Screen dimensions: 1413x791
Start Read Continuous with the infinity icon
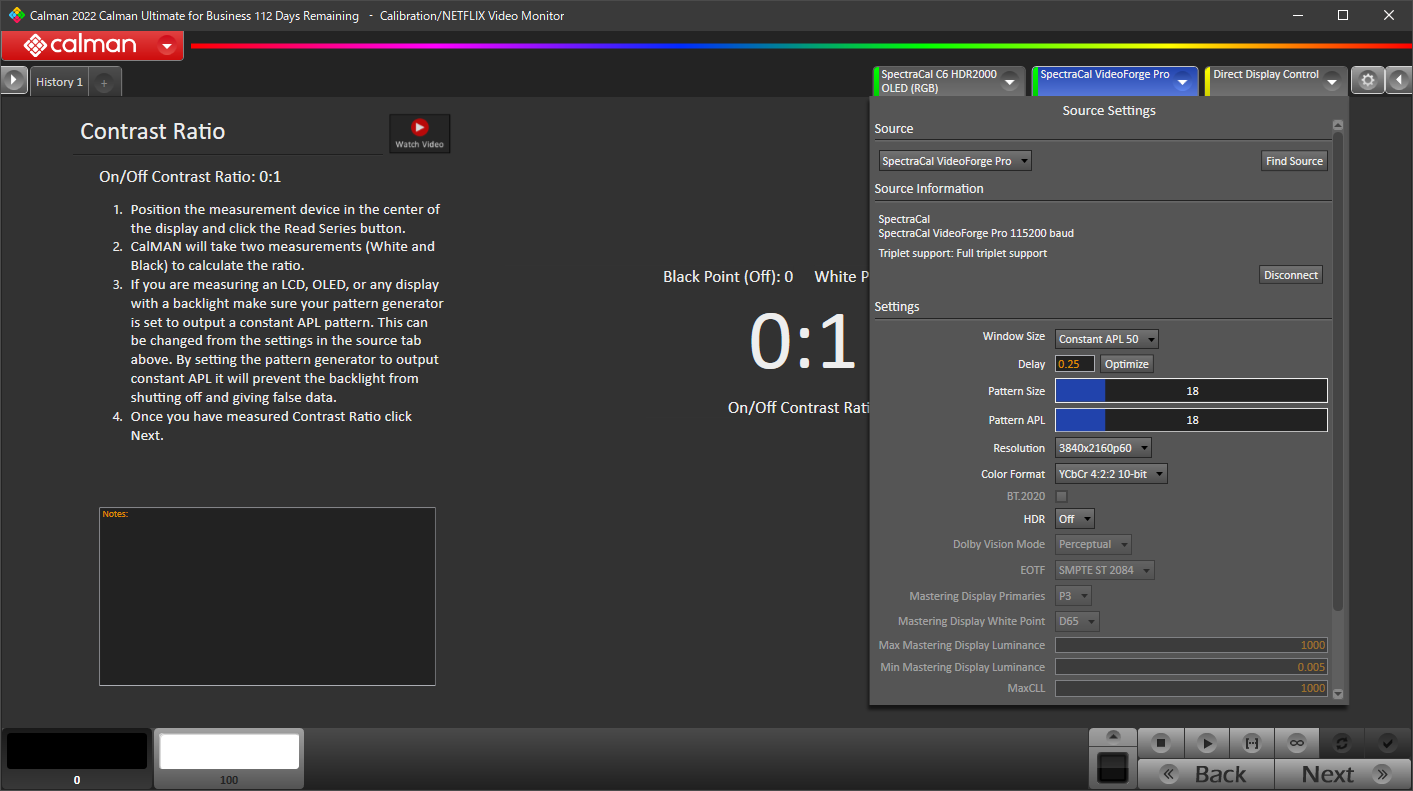pos(1296,743)
